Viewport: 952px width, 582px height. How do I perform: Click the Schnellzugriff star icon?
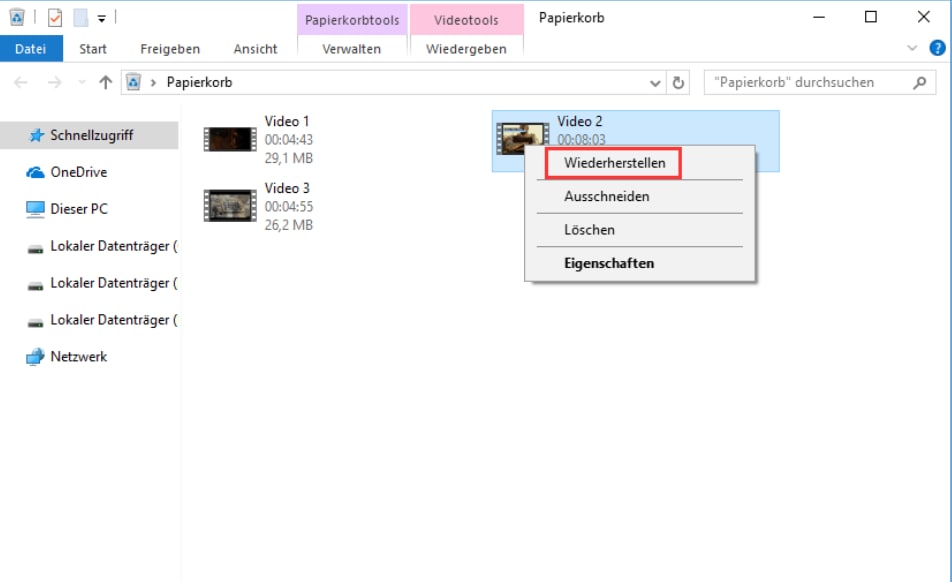point(36,135)
